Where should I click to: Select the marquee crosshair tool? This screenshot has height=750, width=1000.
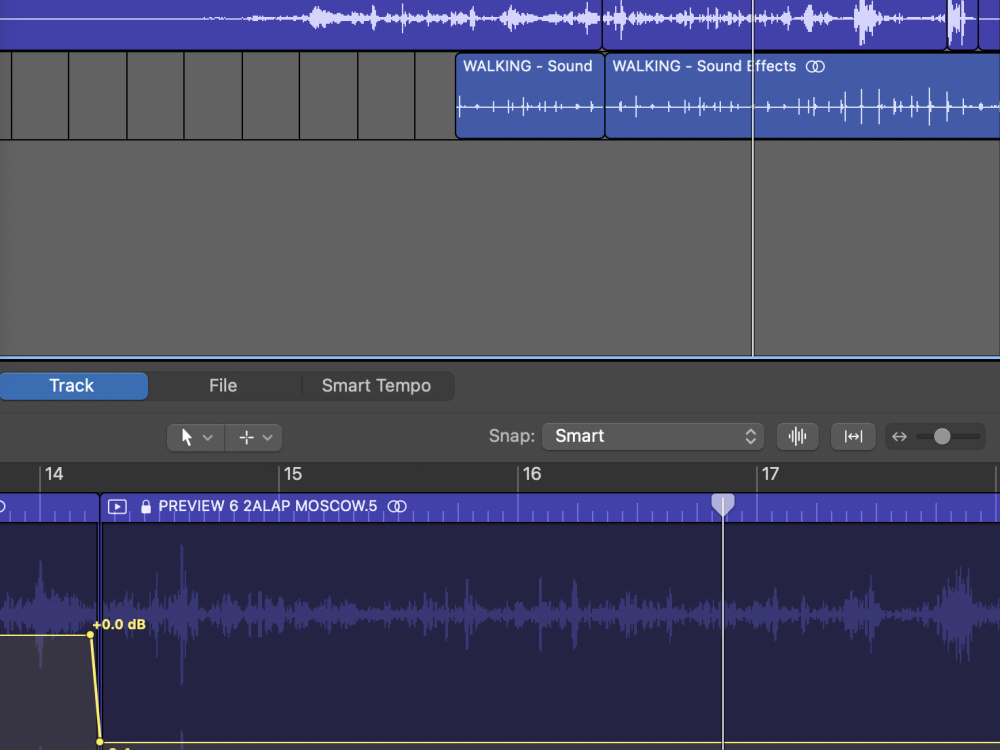[246, 438]
